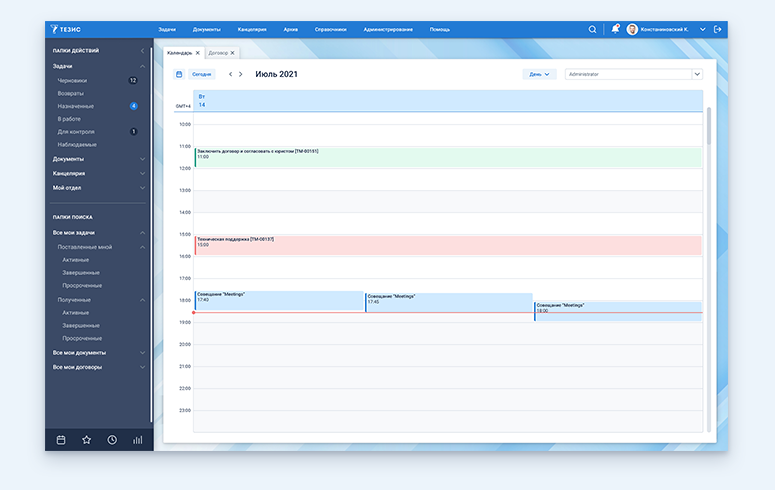Image resolution: width=775 pixels, height=490 pixels.
Task: Click the logout icon
Action: click(x=717, y=30)
